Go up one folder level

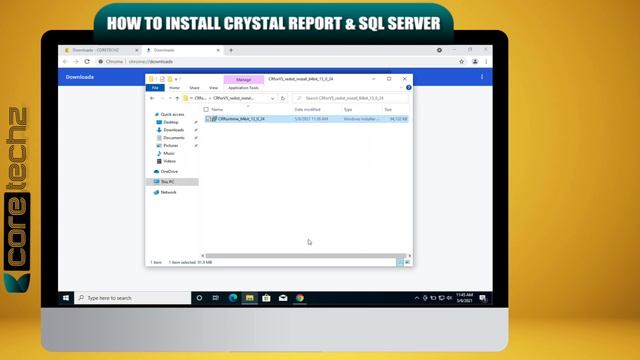click(x=177, y=98)
